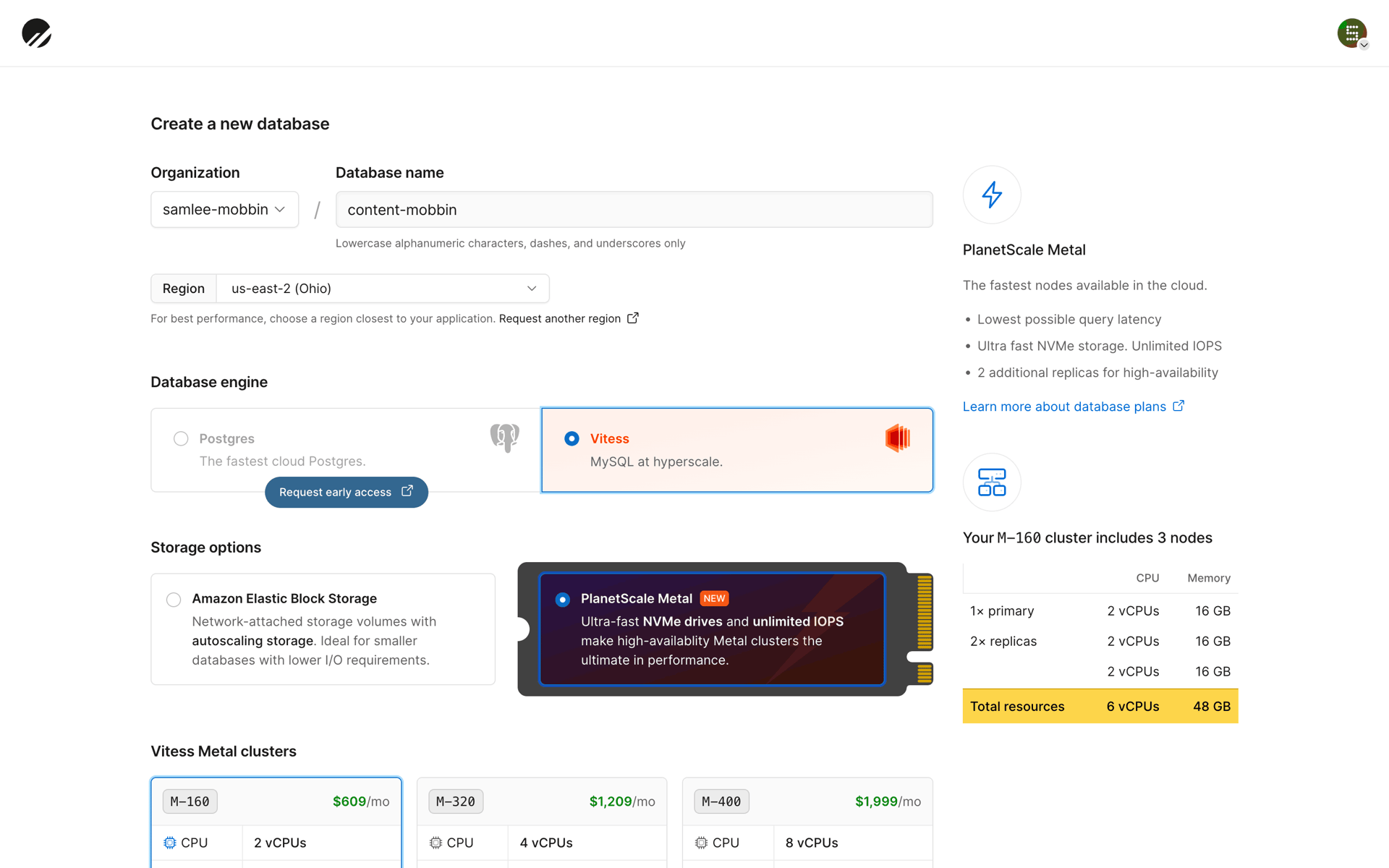
Task: Click the 1× primary row label
Action: coord(1002,611)
